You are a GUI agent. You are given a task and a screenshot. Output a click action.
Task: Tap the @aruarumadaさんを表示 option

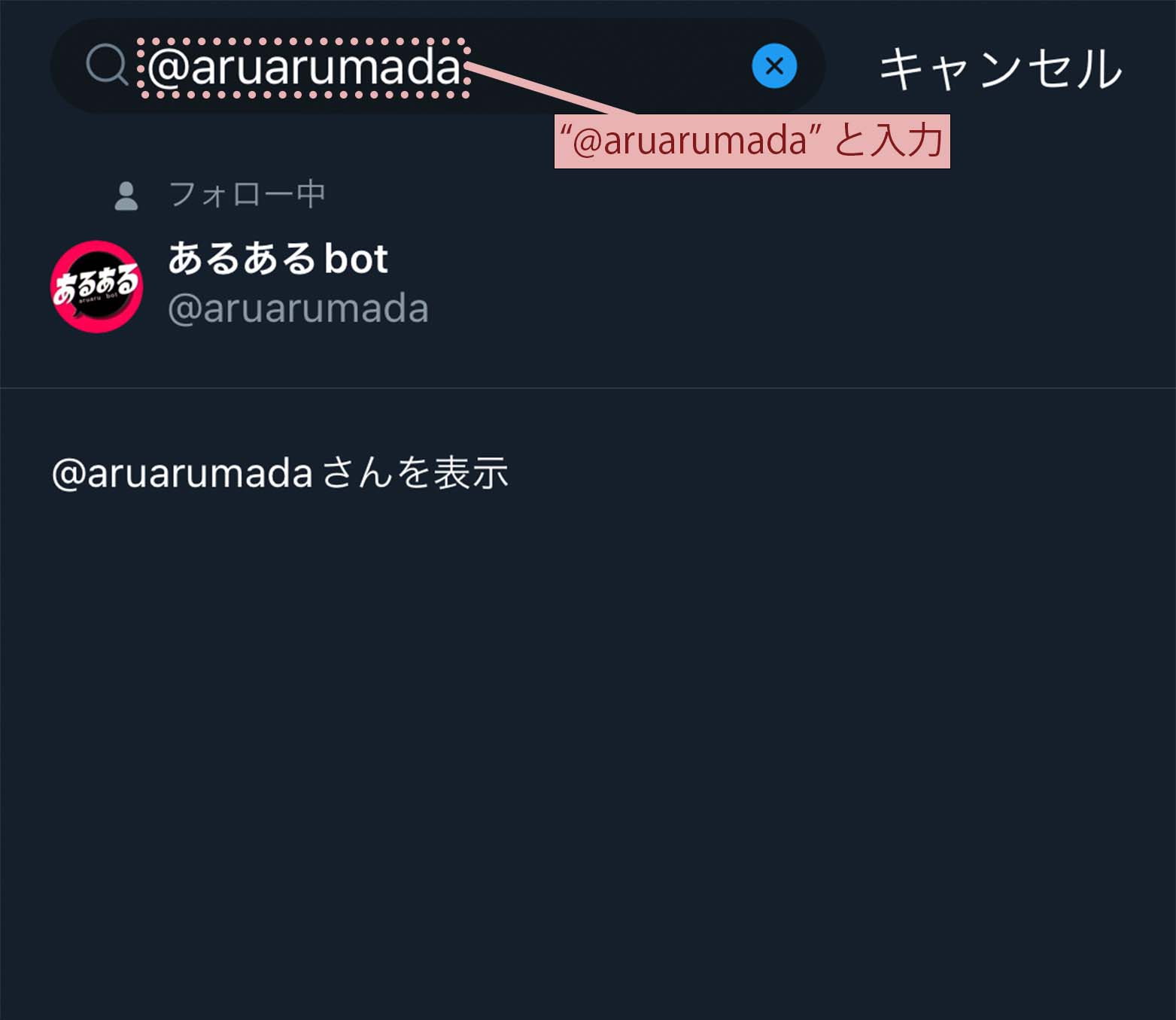coord(280,473)
